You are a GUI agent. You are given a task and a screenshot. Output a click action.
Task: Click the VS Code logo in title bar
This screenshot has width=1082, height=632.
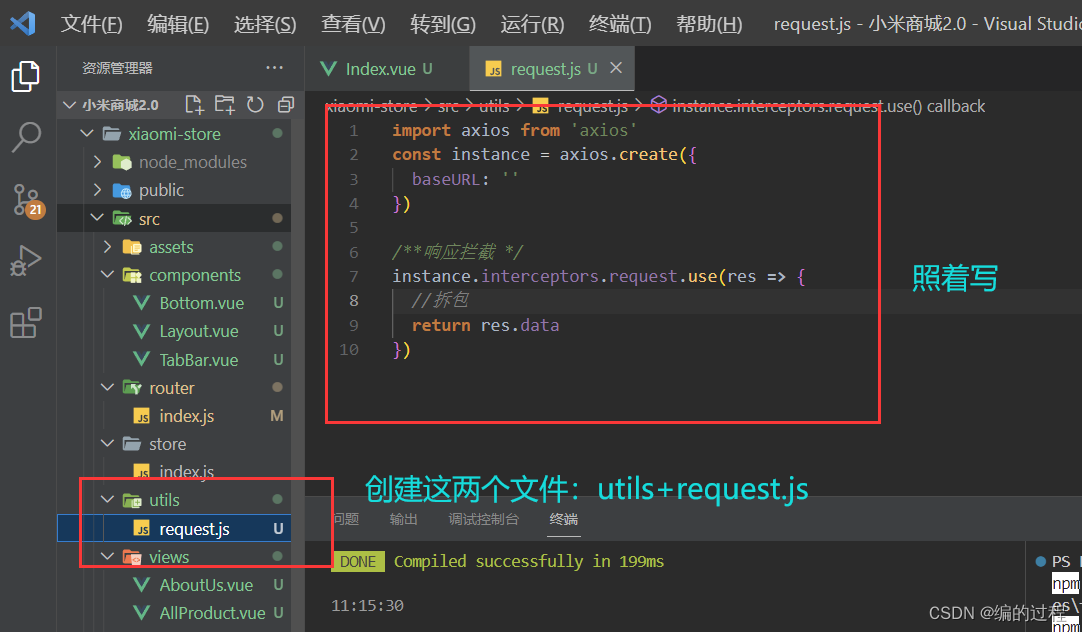coord(23,24)
